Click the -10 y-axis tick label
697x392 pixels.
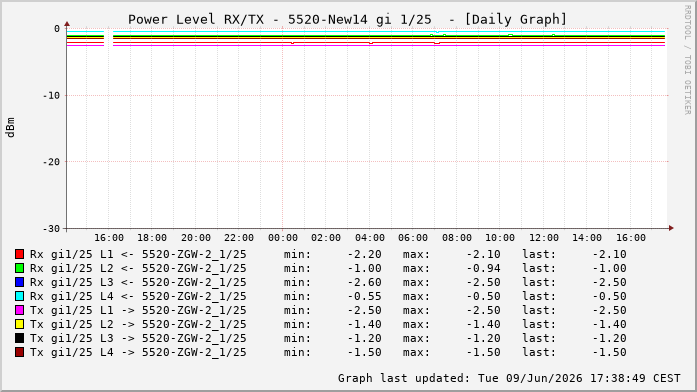point(51,96)
